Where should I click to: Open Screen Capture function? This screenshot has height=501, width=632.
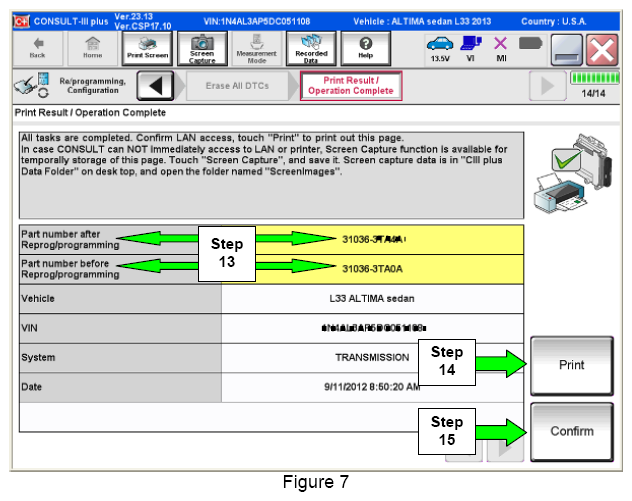click(x=202, y=48)
